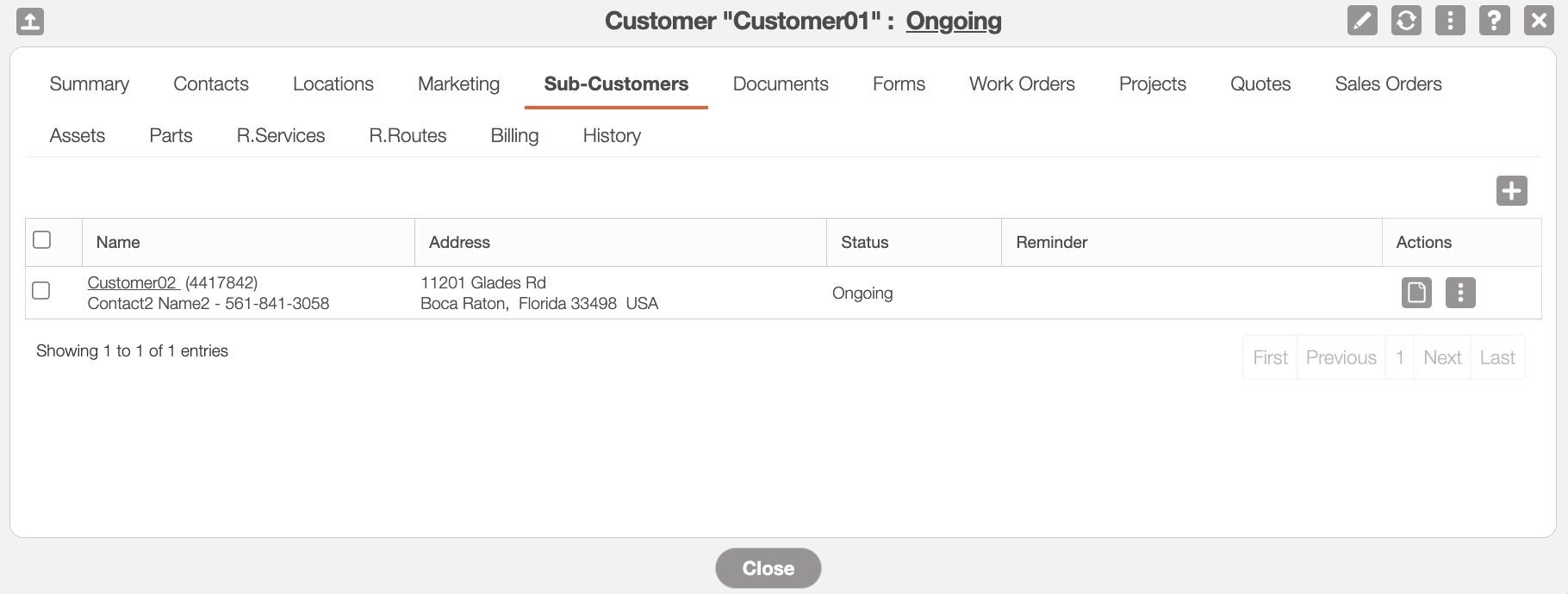This screenshot has height=594, width=1568.
Task: Open the Customer02 name link
Action: 133,282
